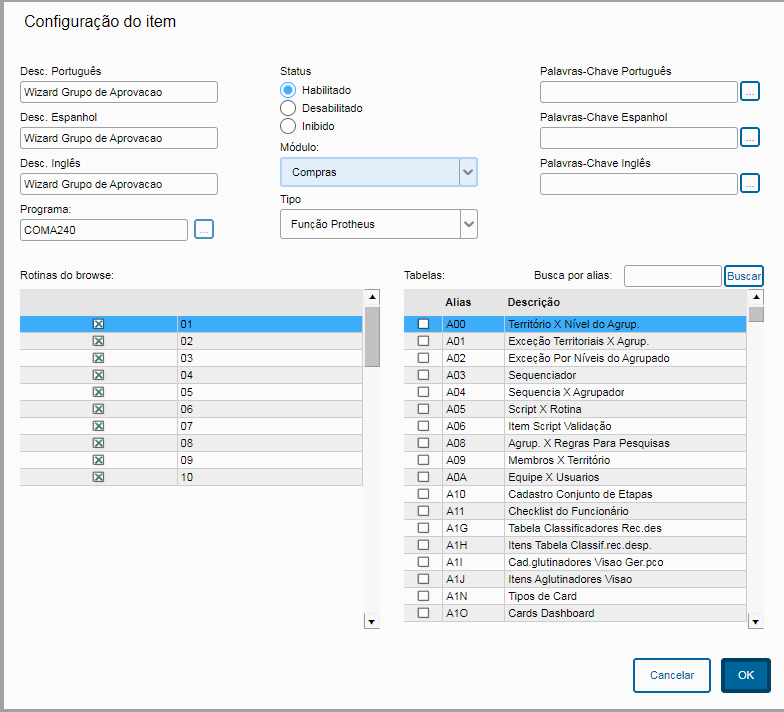This screenshot has height=712, width=784.
Task: Open the Tipo dropdown Função Protheus
Action: tap(468, 224)
